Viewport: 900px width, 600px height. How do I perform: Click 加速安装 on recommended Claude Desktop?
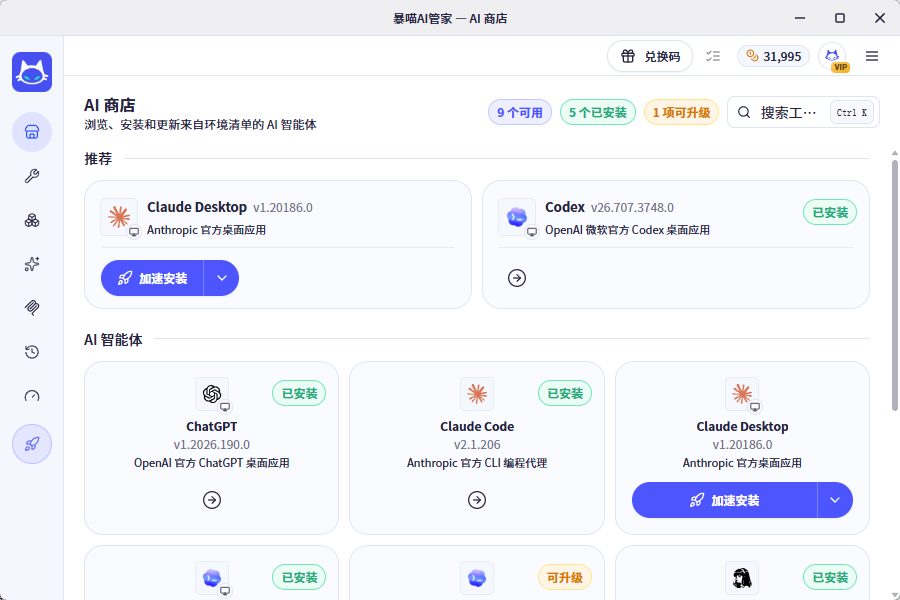[x=152, y=278]
